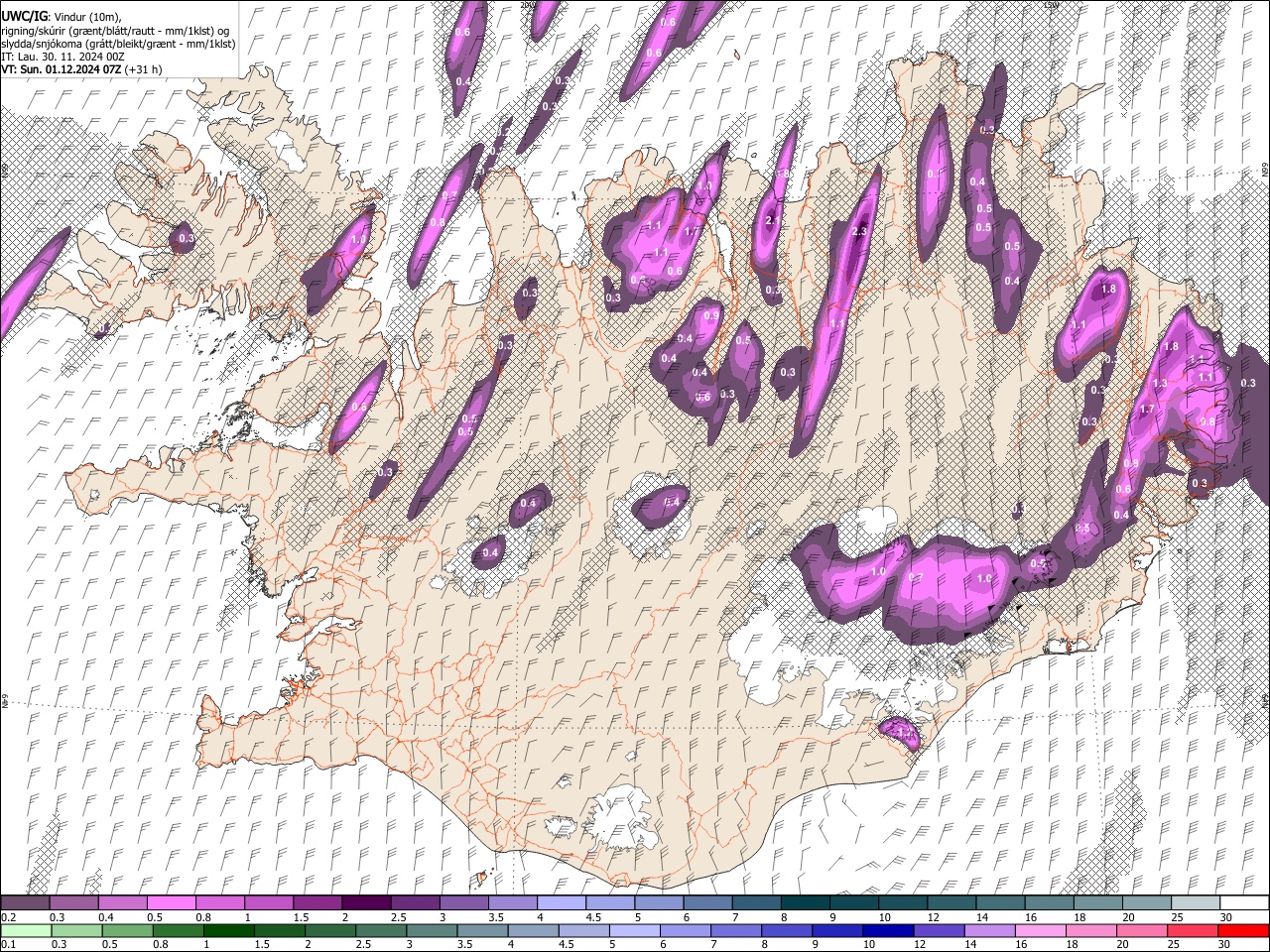Click the 'rigning/skúrir' legend description line
1270x952 pixels.
pos(115,31)
